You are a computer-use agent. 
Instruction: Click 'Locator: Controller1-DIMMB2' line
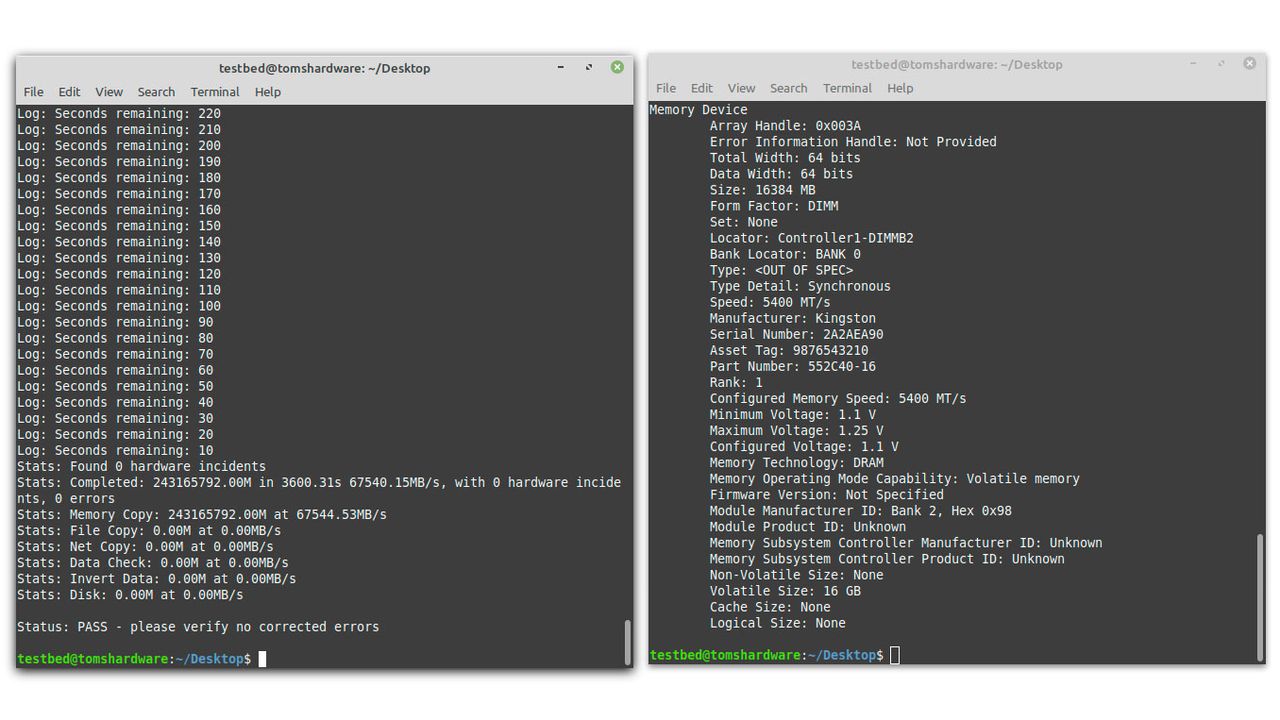[x=812, y=238]
